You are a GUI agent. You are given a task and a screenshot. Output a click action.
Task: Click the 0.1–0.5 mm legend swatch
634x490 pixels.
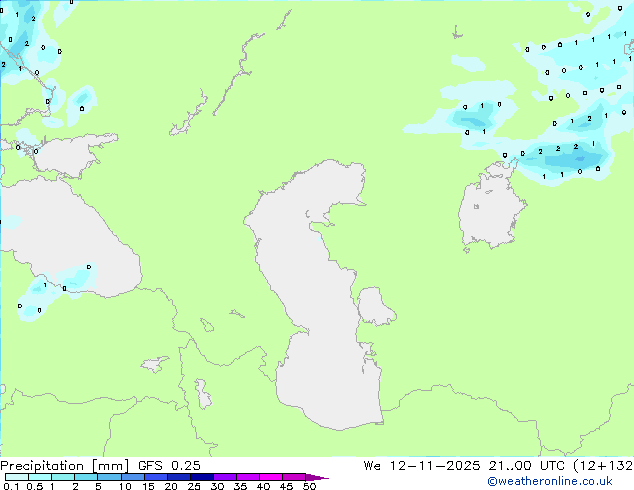(17, 477)
